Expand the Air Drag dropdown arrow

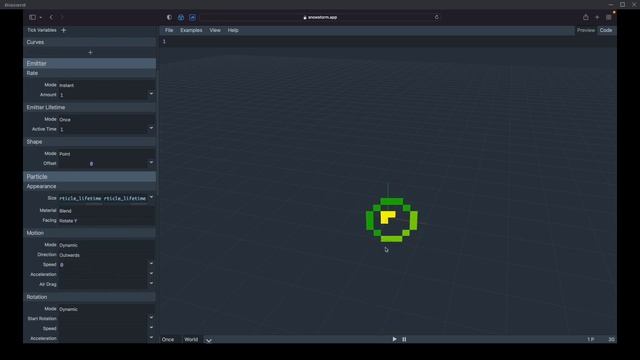click(151, 283)
